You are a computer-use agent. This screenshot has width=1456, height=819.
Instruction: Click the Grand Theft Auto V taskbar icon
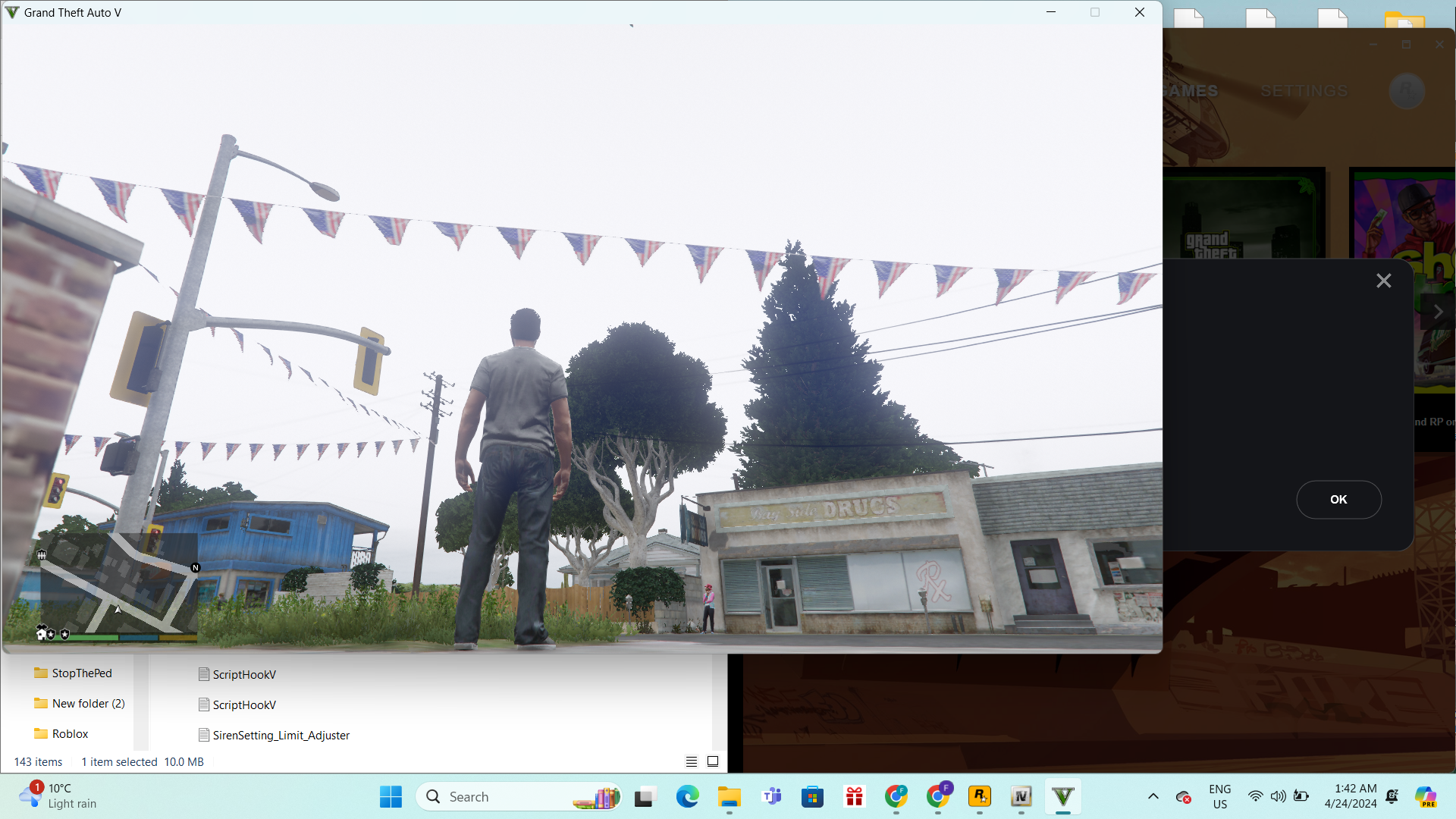(x=1062, y=797)
